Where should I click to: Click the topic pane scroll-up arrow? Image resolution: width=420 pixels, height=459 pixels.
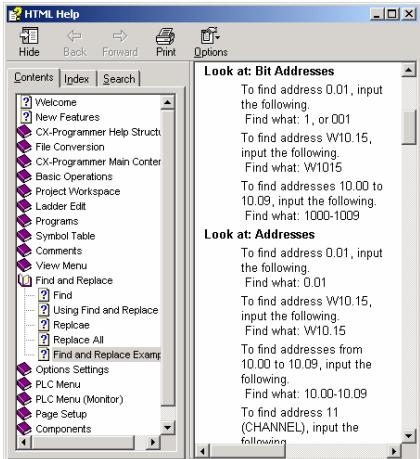pos(408,70)
